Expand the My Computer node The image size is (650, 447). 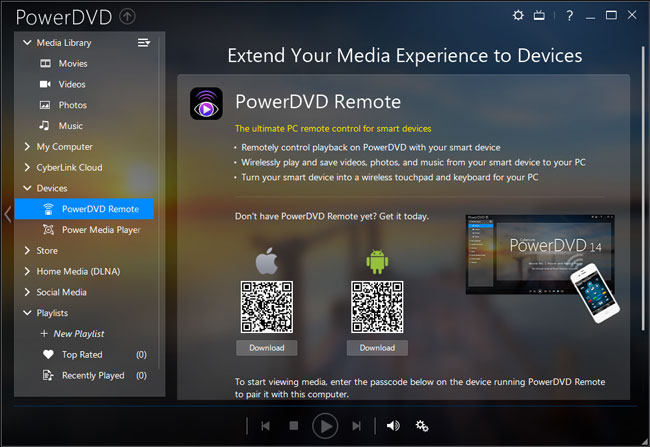coord(27,146)
